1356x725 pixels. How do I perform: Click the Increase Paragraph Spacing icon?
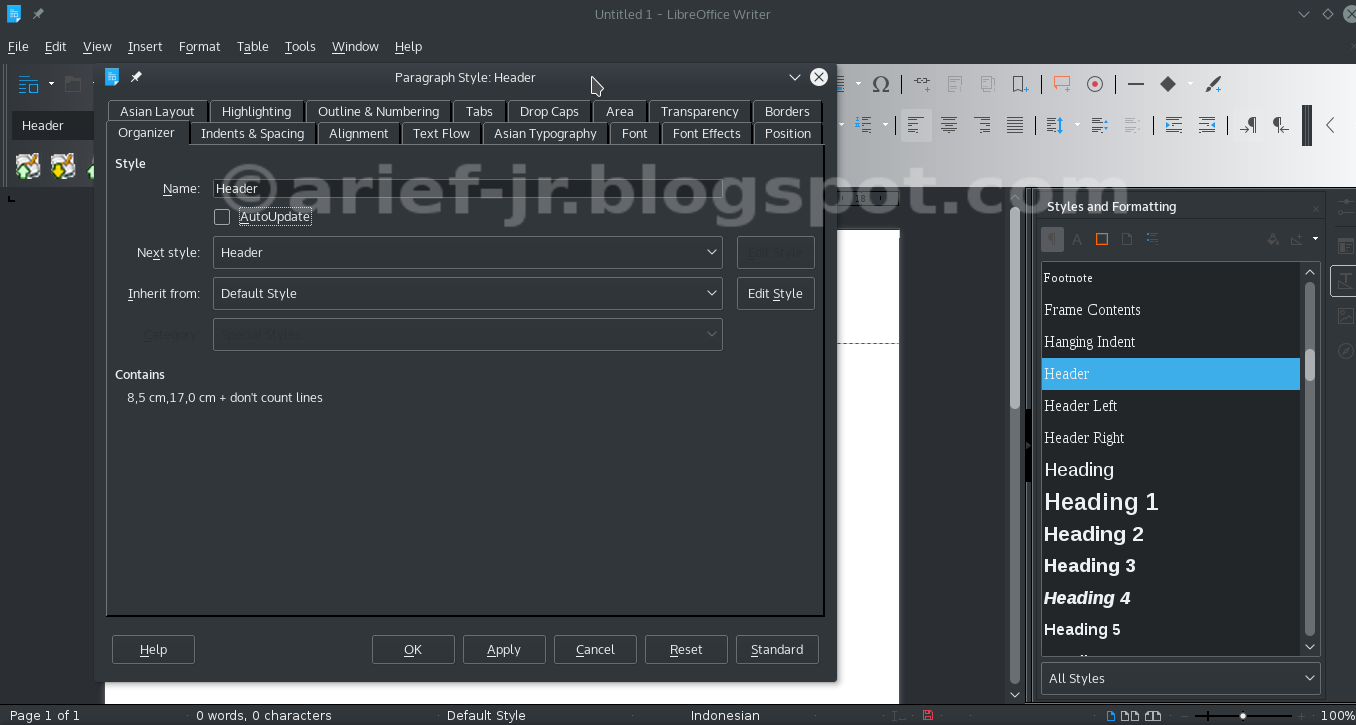[x=1099, y=125]
